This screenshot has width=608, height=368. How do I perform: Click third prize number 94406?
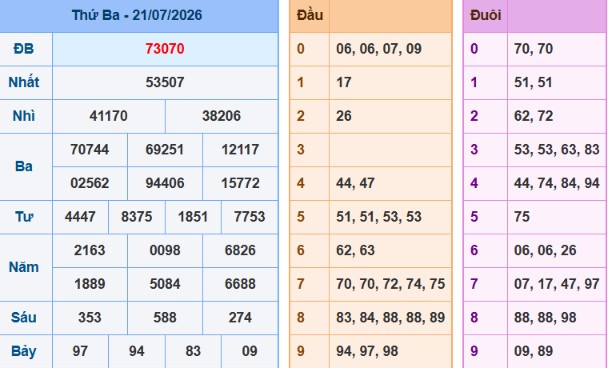coord(165,183)
